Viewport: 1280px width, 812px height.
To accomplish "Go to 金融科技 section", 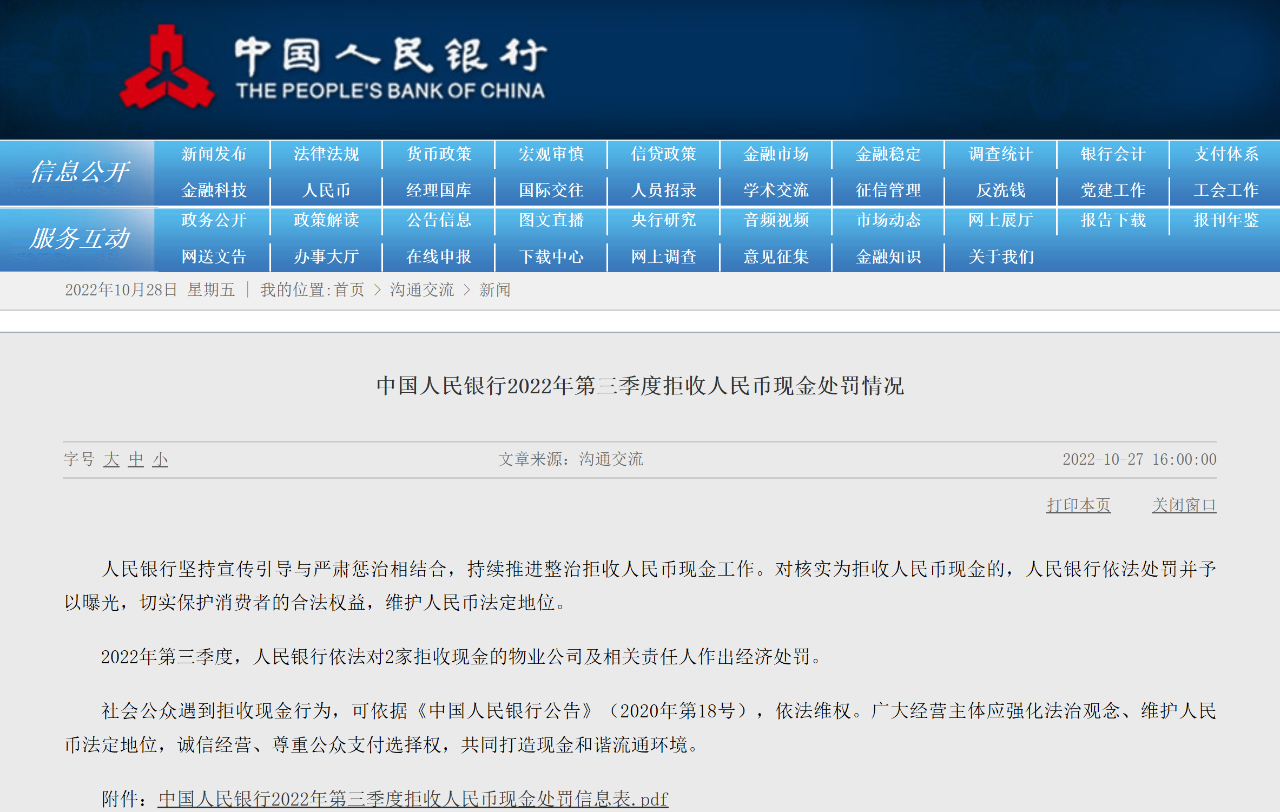I will pos(213,190).
